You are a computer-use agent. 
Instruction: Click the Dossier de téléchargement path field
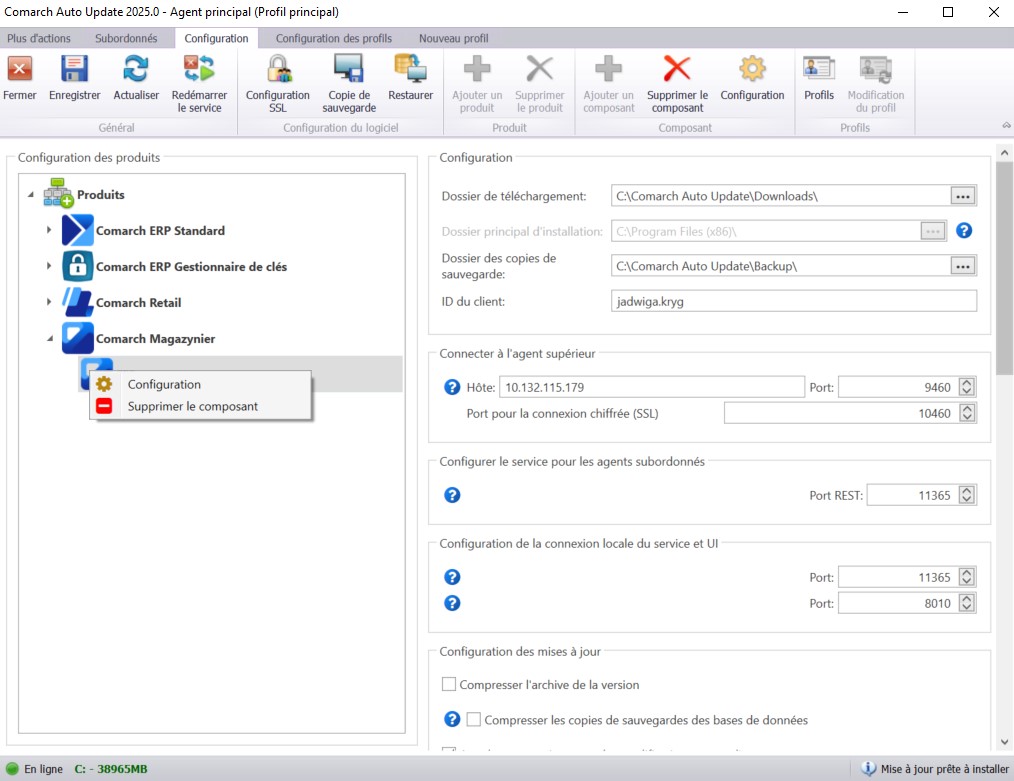[x=780, y=196]
